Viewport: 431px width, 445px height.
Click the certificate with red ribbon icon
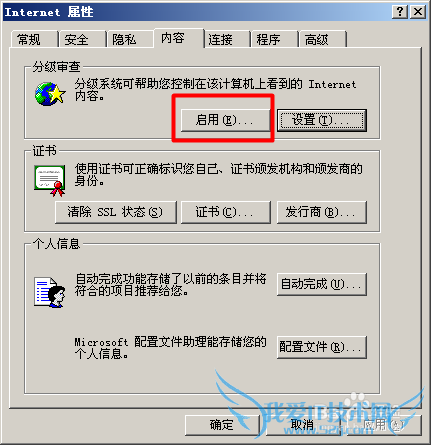(50, 180)
